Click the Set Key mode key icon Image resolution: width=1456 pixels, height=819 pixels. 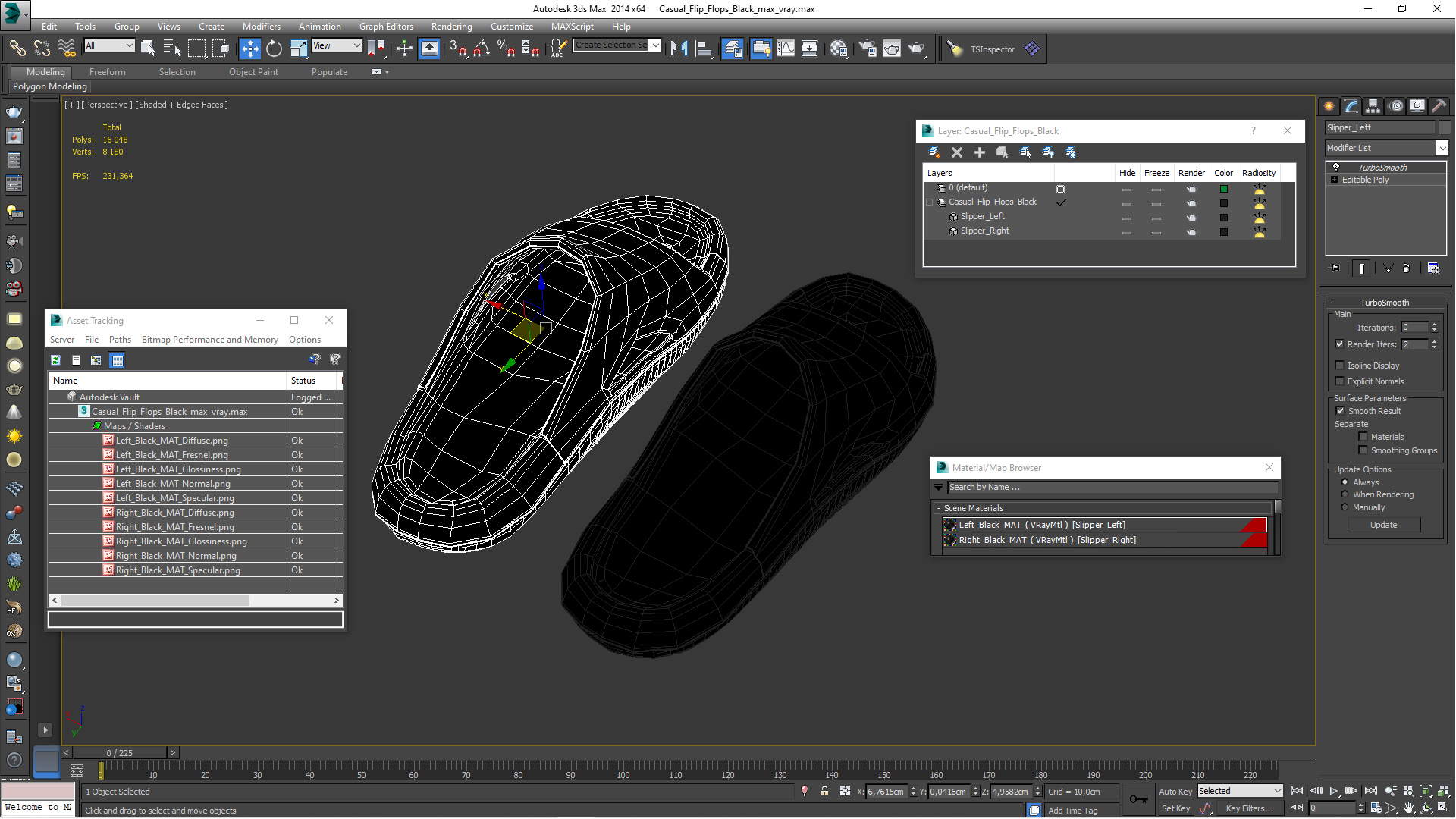pyautogui.click(x=1139, y=799)
